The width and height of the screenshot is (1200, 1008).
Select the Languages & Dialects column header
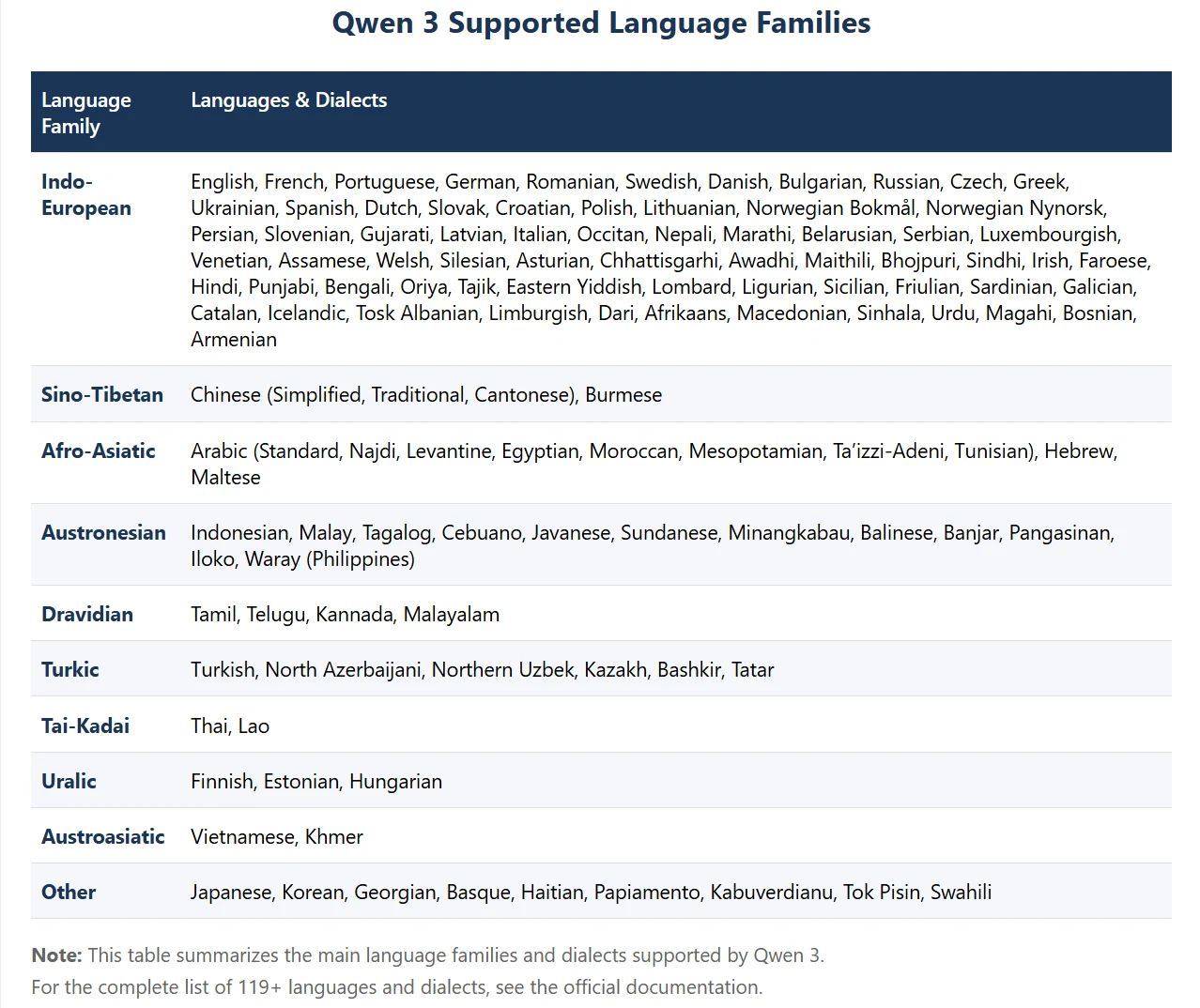point(288,99)
